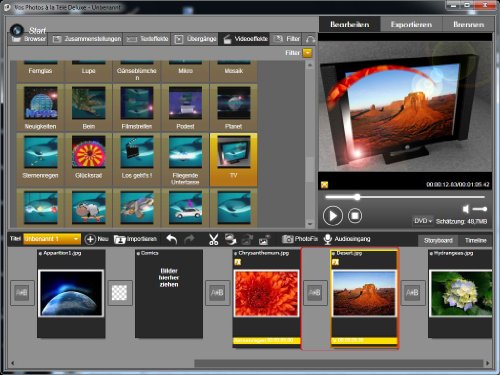Select the Podest video effect

coord(185,108)
